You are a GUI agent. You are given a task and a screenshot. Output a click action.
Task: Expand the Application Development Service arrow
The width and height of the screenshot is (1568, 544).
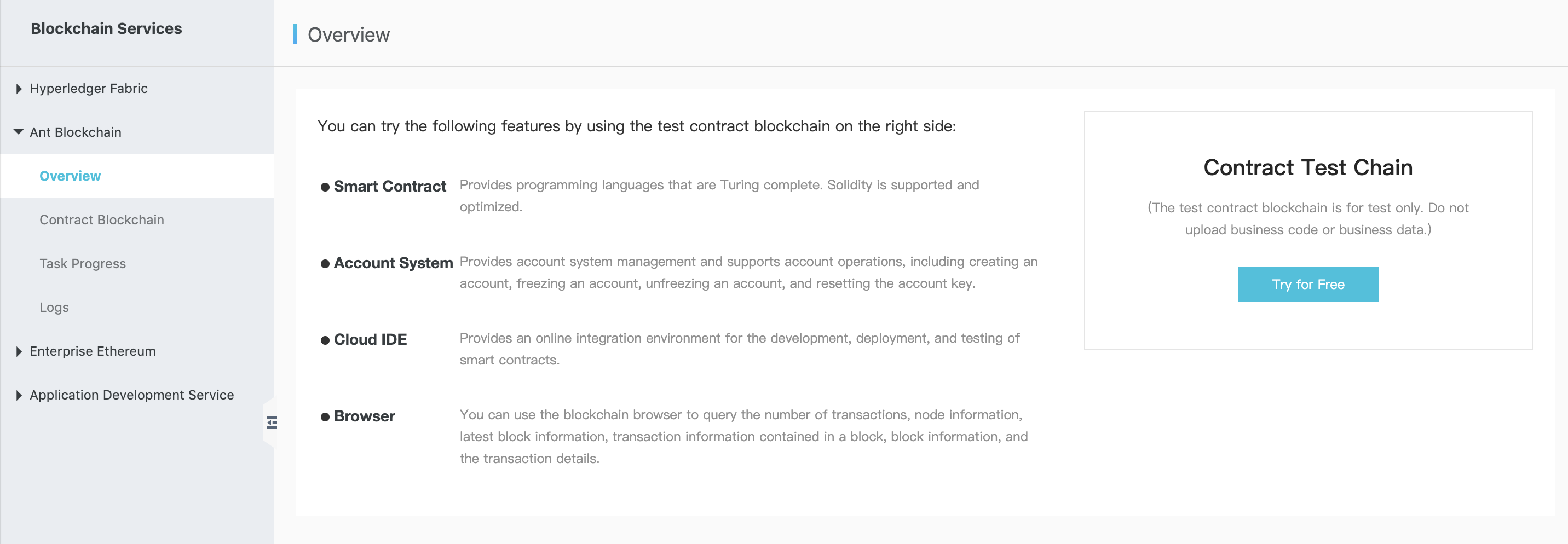pyautogui.click(x=19, y=396)
